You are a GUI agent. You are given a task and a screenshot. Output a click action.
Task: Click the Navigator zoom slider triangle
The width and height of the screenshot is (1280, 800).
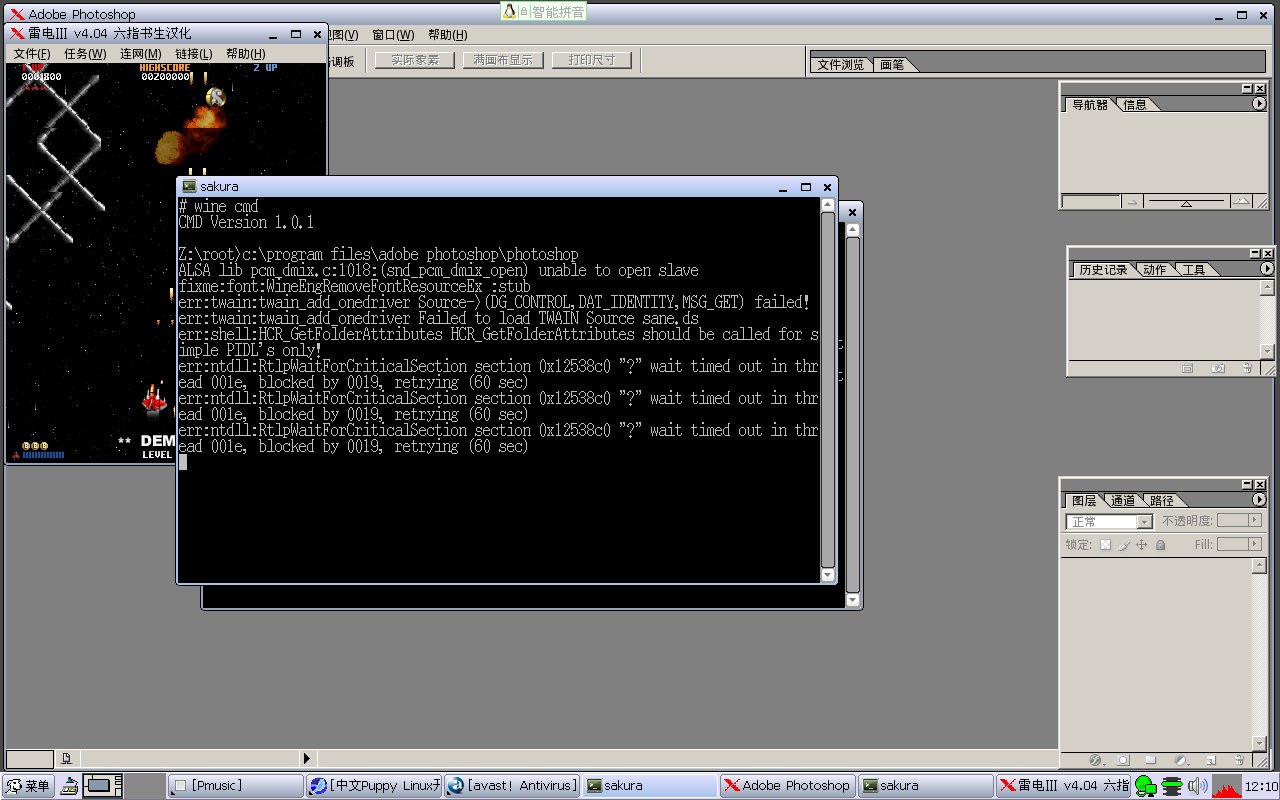pyautogui.click(x=1186, y=204)
